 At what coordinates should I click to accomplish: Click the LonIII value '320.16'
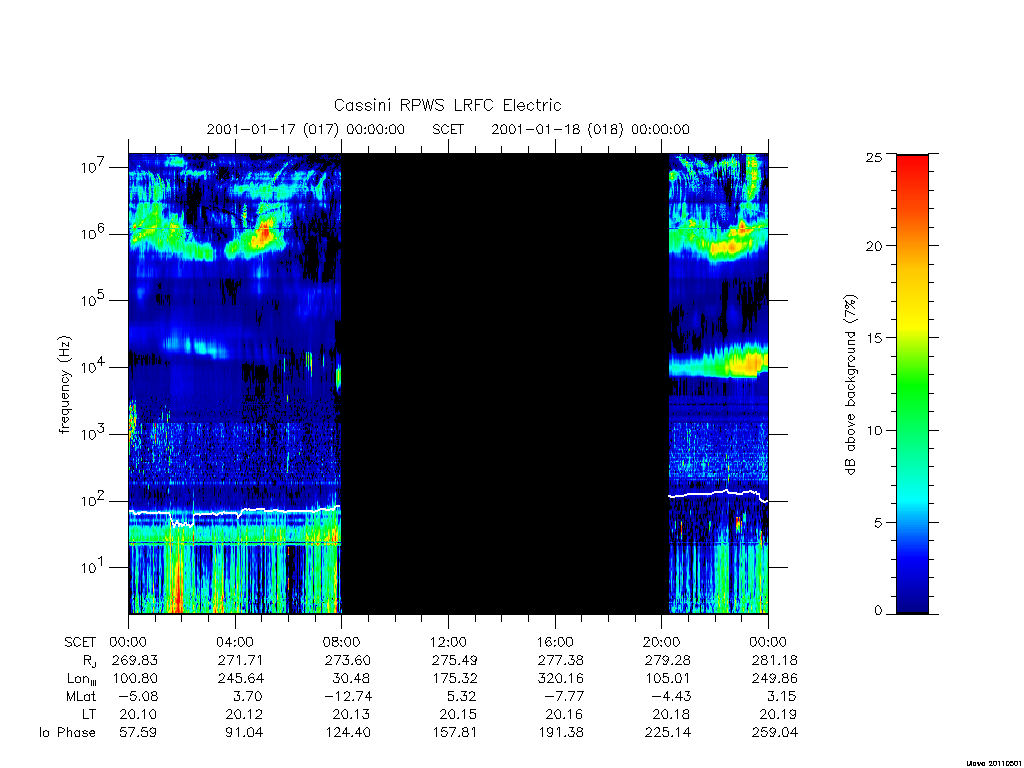[x=561, y=679]
